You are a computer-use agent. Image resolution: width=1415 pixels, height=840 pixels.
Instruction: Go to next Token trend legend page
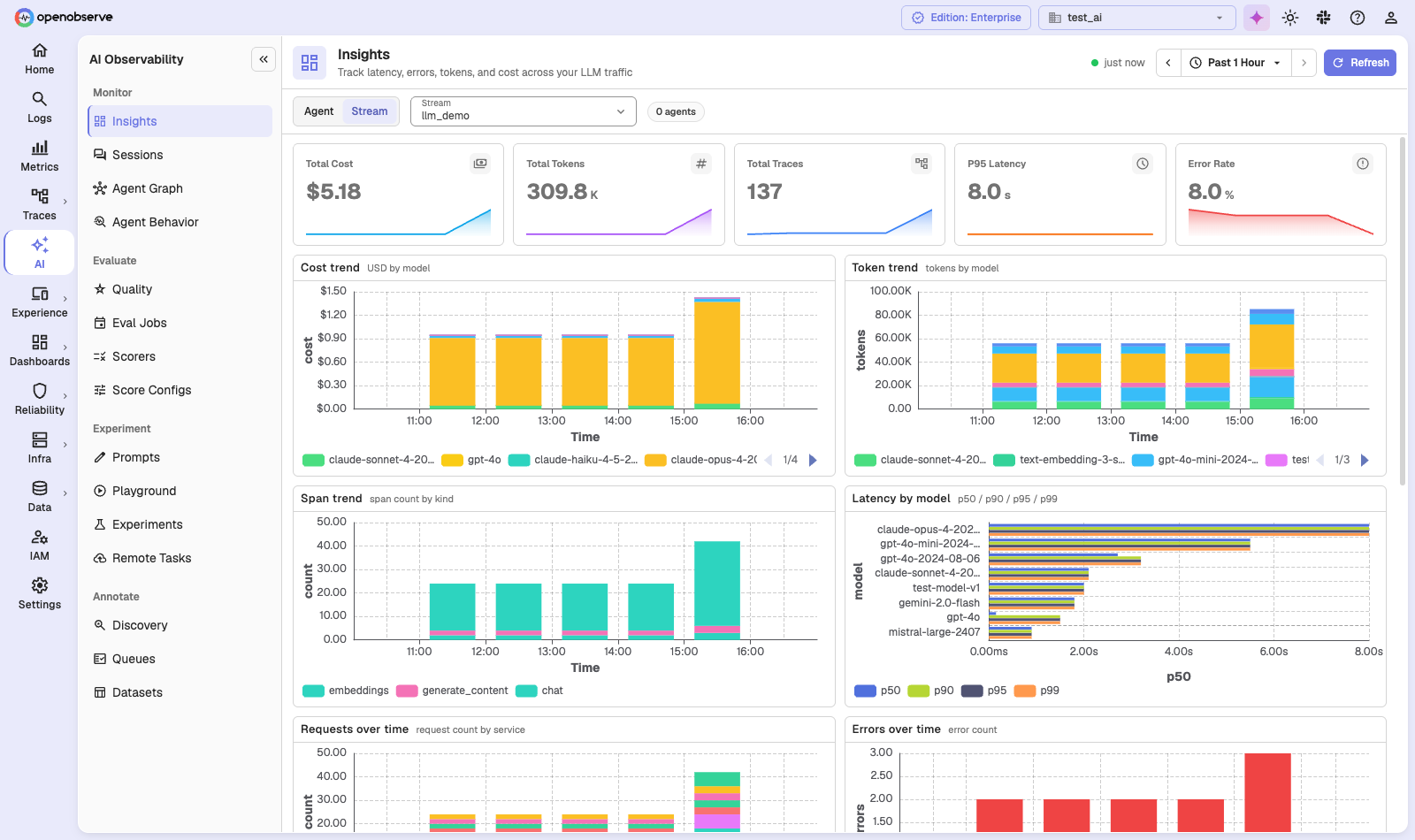(1365, 460)
